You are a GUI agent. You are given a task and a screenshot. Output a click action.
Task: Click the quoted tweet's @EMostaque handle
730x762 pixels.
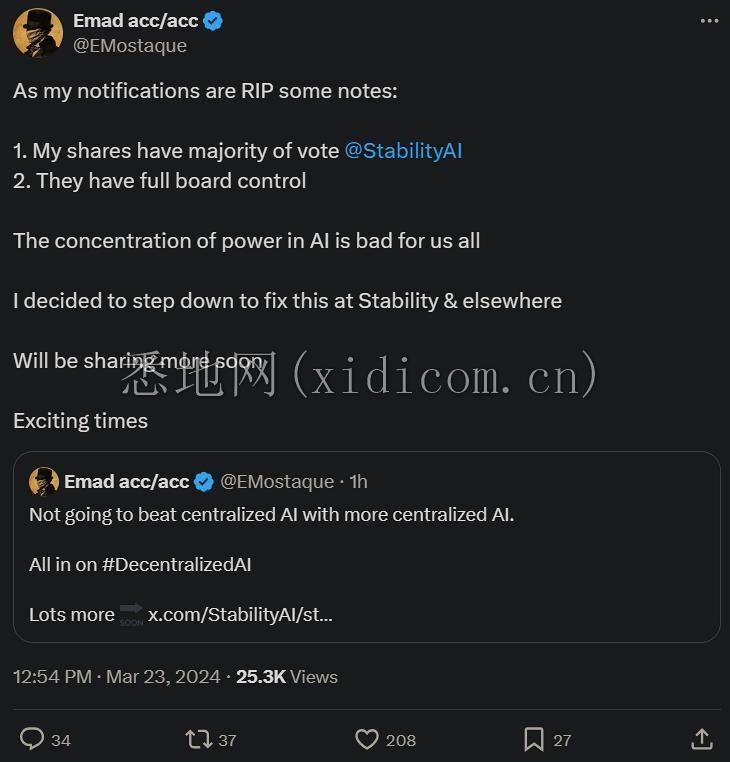click(277, 482)
